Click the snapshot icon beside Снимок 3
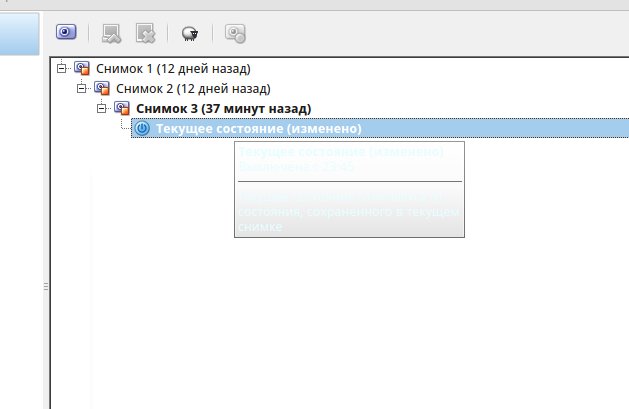Screen dimensions: 629x409 coord(122,108)
